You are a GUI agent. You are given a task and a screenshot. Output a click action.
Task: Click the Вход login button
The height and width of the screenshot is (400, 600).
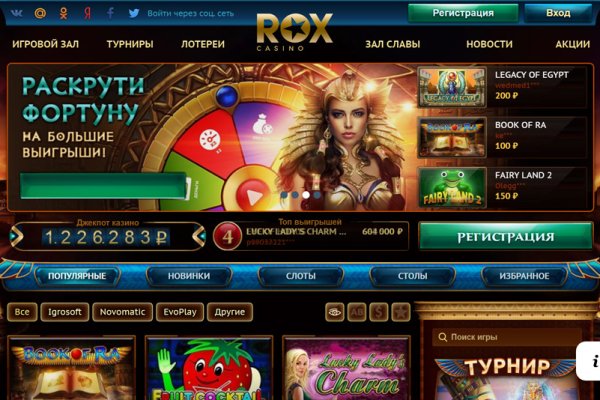point(558,13)
